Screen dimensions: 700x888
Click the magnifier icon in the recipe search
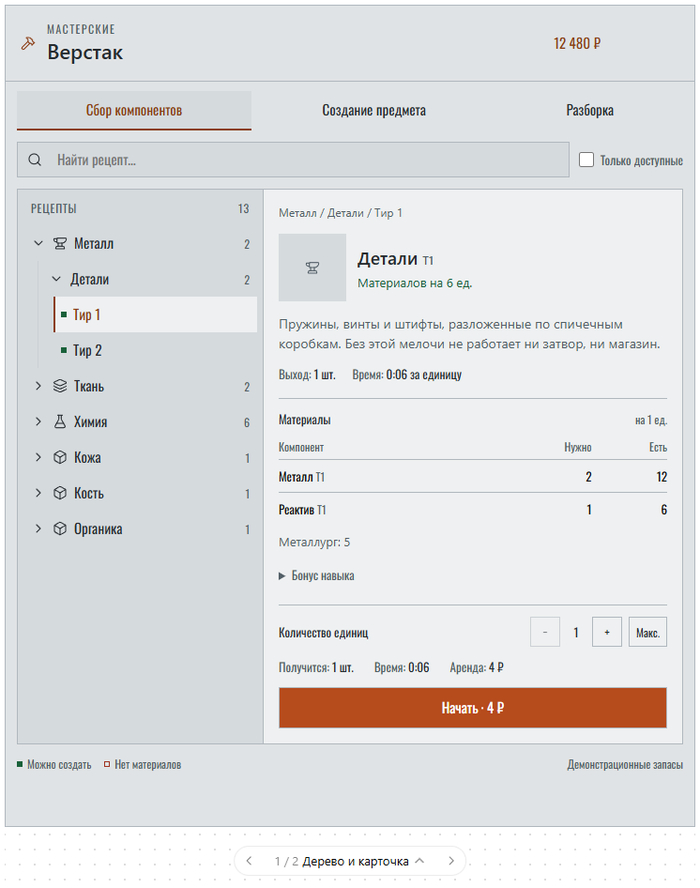pyautogui.click(x=35, y=160)
